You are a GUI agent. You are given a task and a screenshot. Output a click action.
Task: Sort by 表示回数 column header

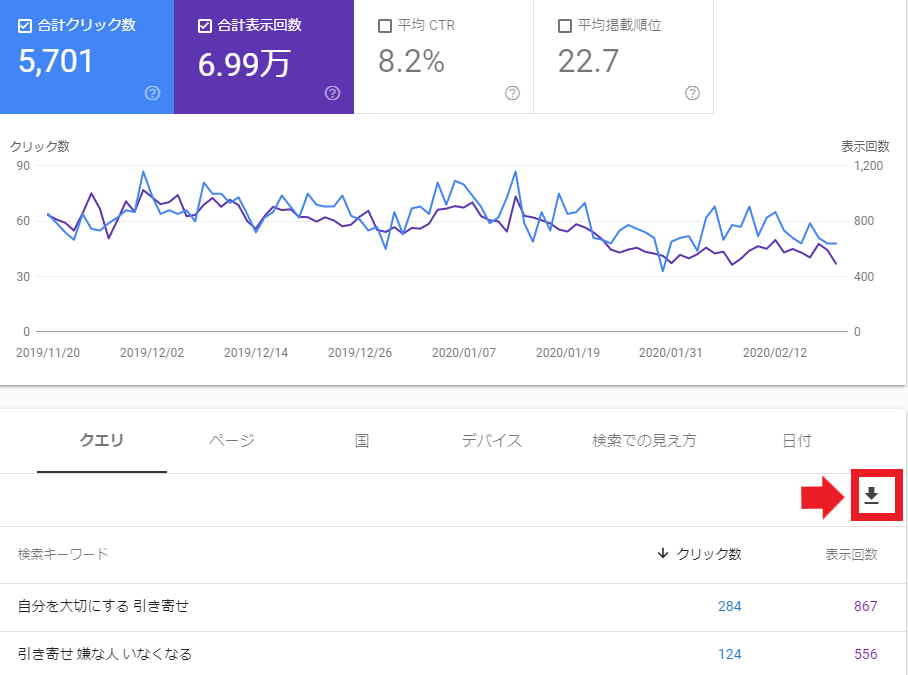pyautogui.click(x=851, y=554)
